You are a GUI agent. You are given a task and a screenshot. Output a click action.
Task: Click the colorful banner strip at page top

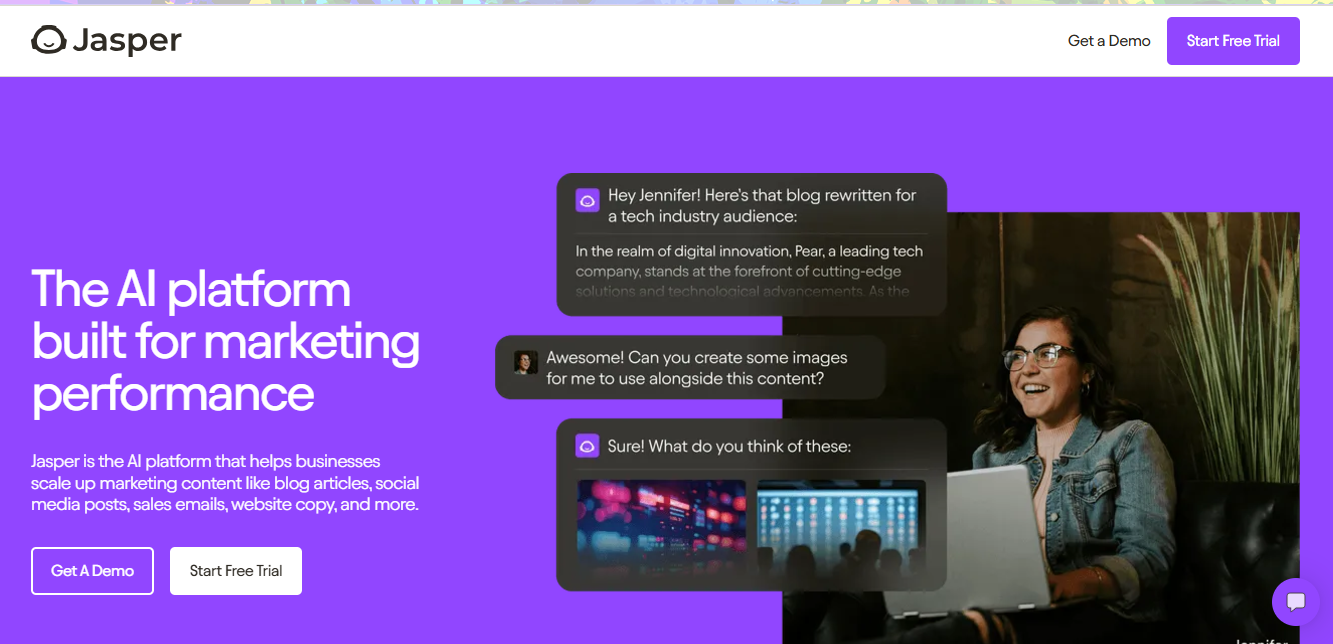coord(666,3)
